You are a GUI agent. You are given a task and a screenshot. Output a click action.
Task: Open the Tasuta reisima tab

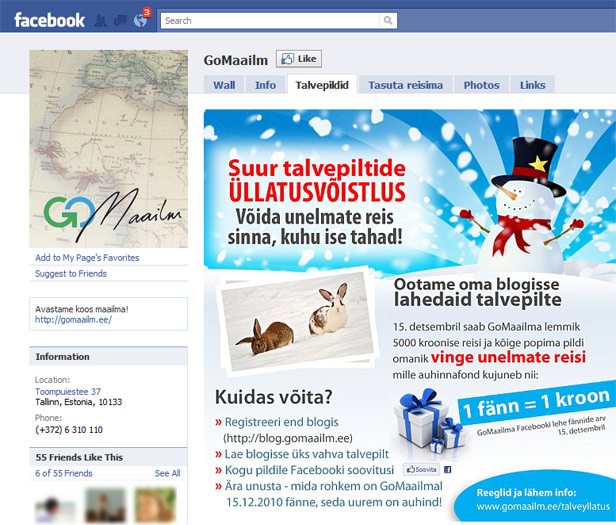coord(405,85)
